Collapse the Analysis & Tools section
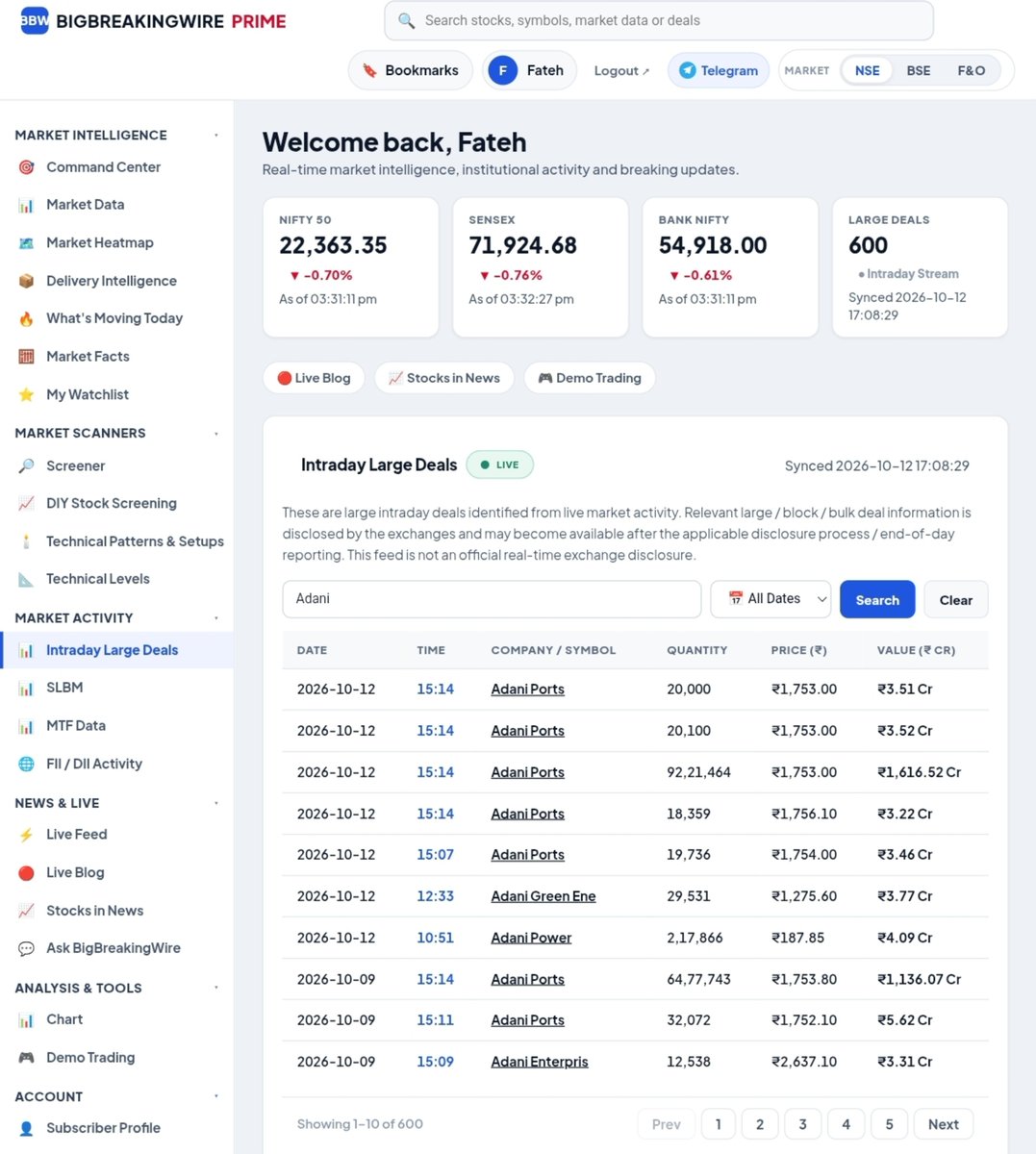This screenshot has width=1036, height=1154. pyautogui.click(x=215, y=988)
